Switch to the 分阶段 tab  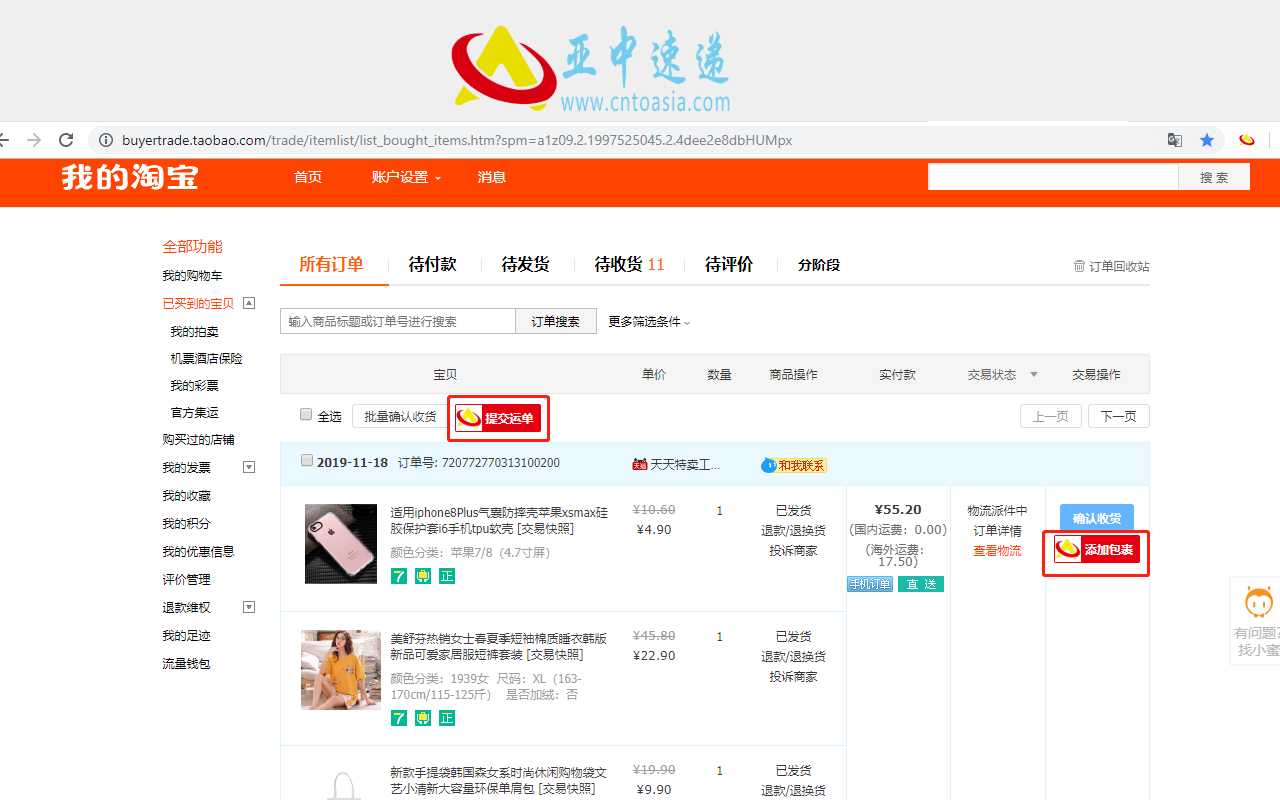pyautogui.click(x=819, y=265)
